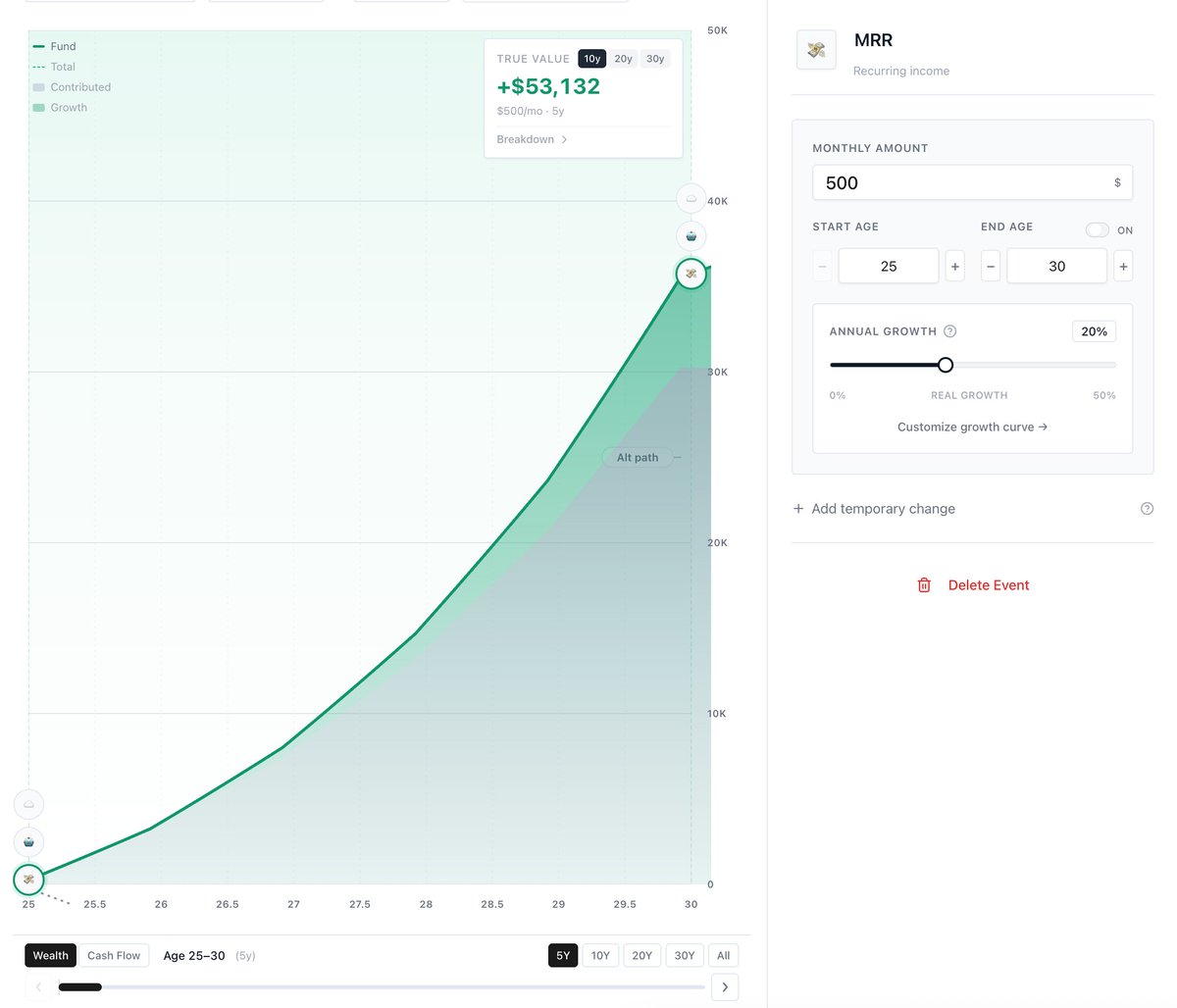Click the pot marker icon at age 25
The height and width of the screenshot is (1008, 1177).
[28, 841]
